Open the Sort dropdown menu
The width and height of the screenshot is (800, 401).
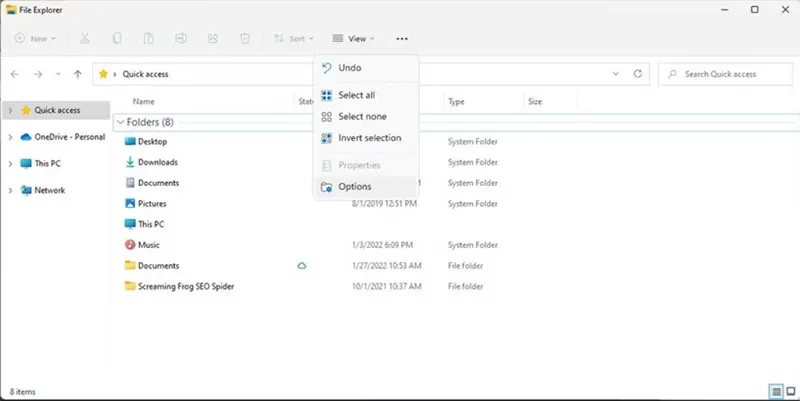[x=294, y=39]
